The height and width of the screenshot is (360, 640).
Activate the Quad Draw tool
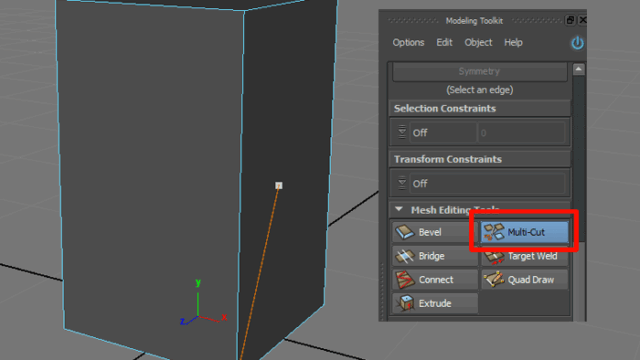pyautogui.click(x=525, y=280)
